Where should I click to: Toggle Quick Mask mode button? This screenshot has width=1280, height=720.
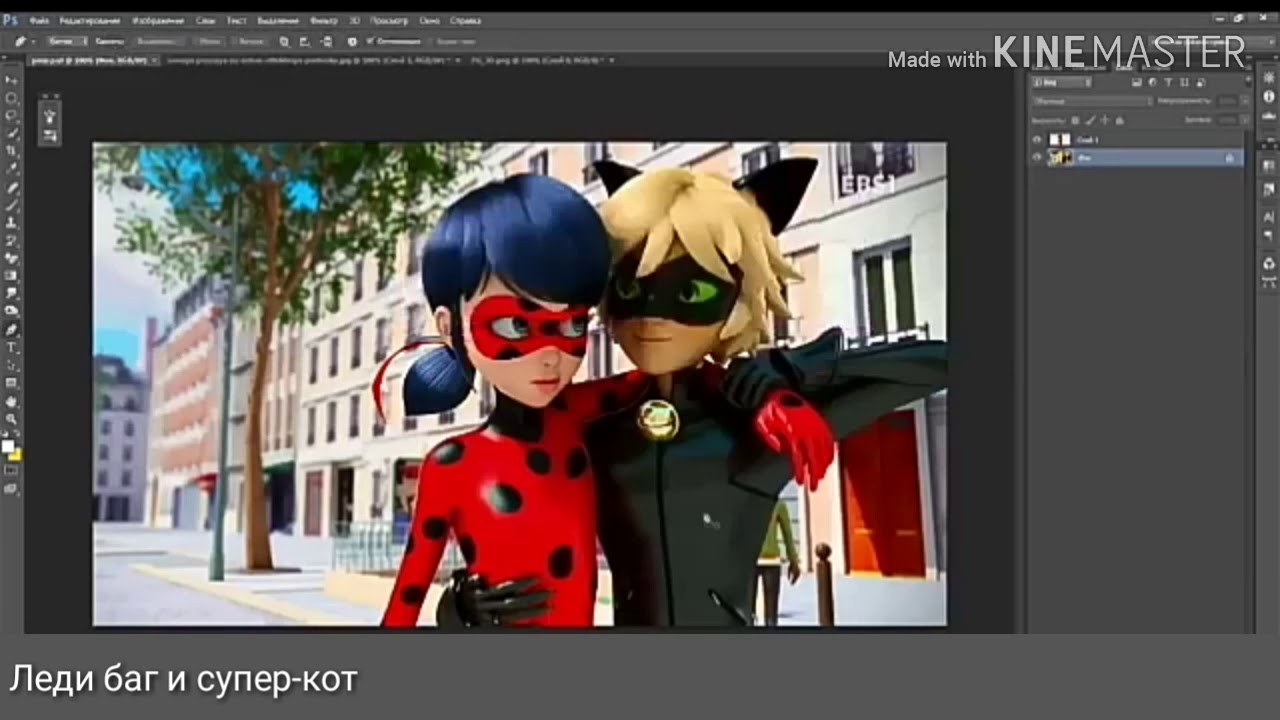pos(11,471)
